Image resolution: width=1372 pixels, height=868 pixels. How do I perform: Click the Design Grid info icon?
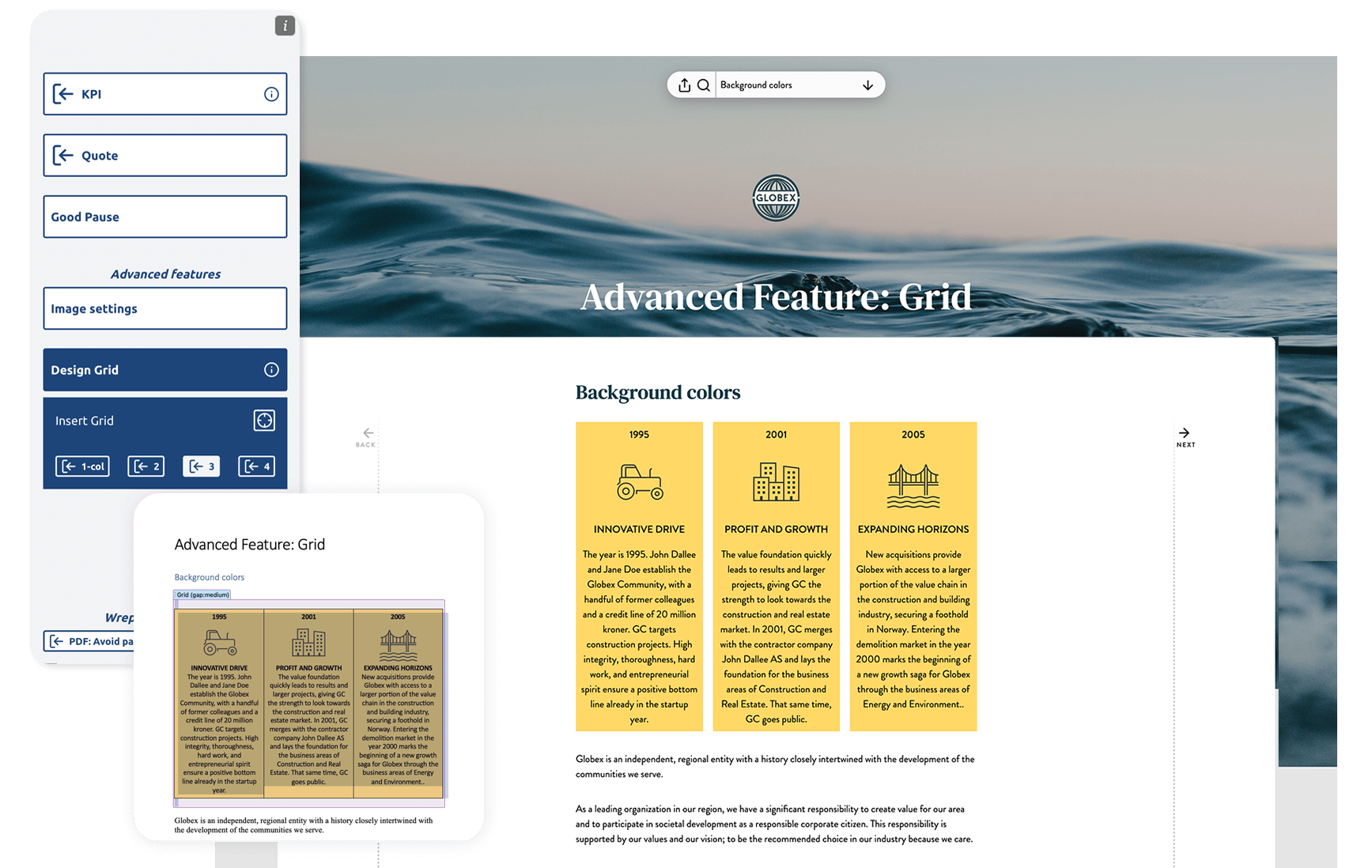271,370
